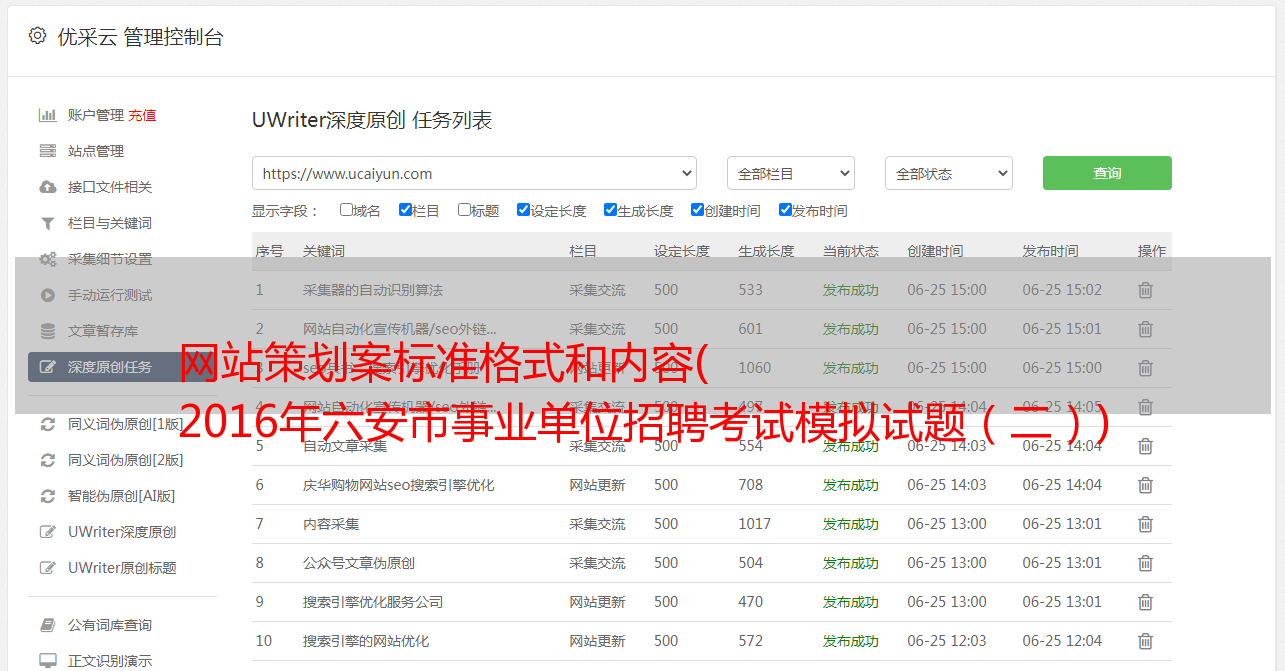Click publish time 06-25 12:04
Viewport: 1285px width, 671px height.
coord(1062,641)
